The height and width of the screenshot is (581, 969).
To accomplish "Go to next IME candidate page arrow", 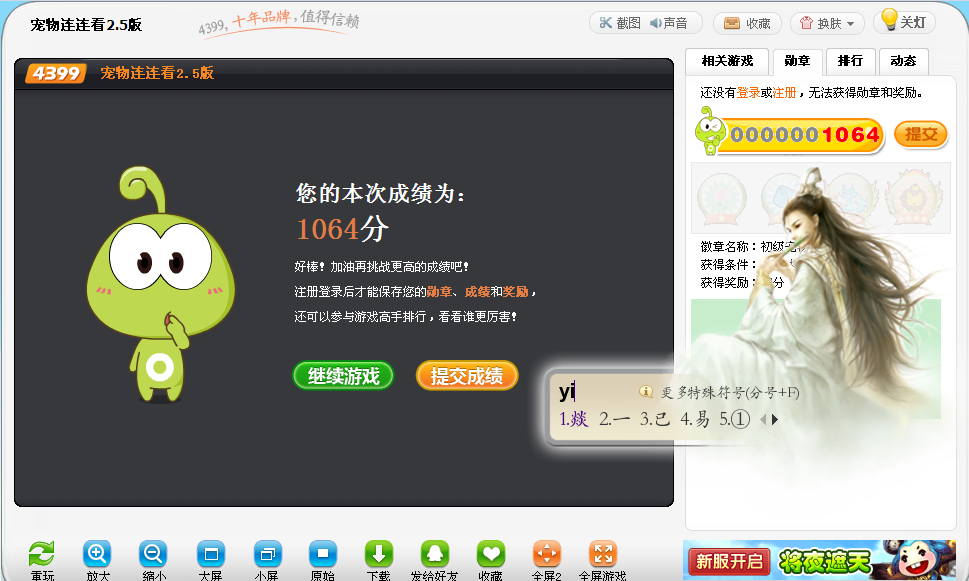I will (x=775, y=420).
